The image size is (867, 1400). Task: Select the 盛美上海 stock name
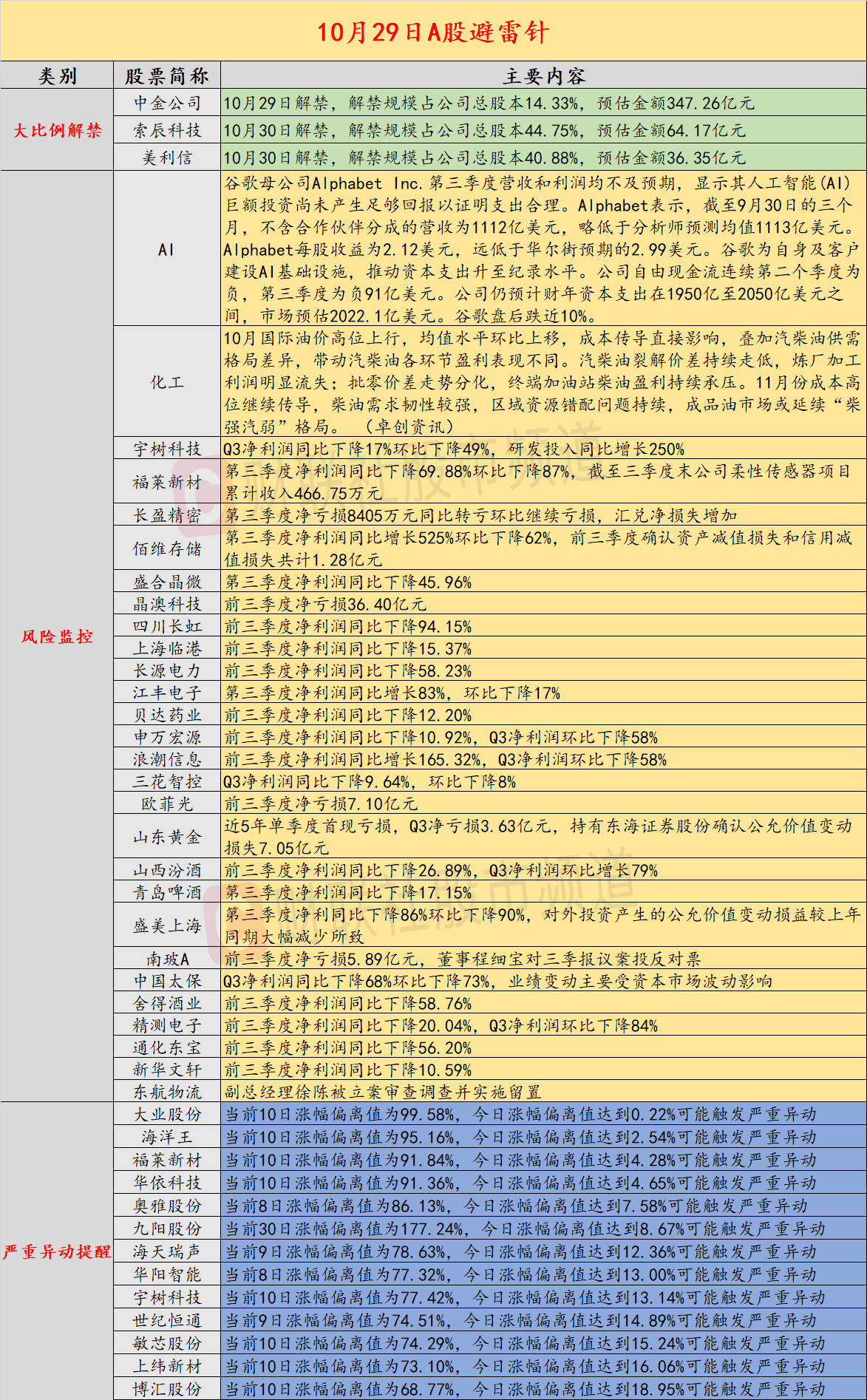coord(167,925)
